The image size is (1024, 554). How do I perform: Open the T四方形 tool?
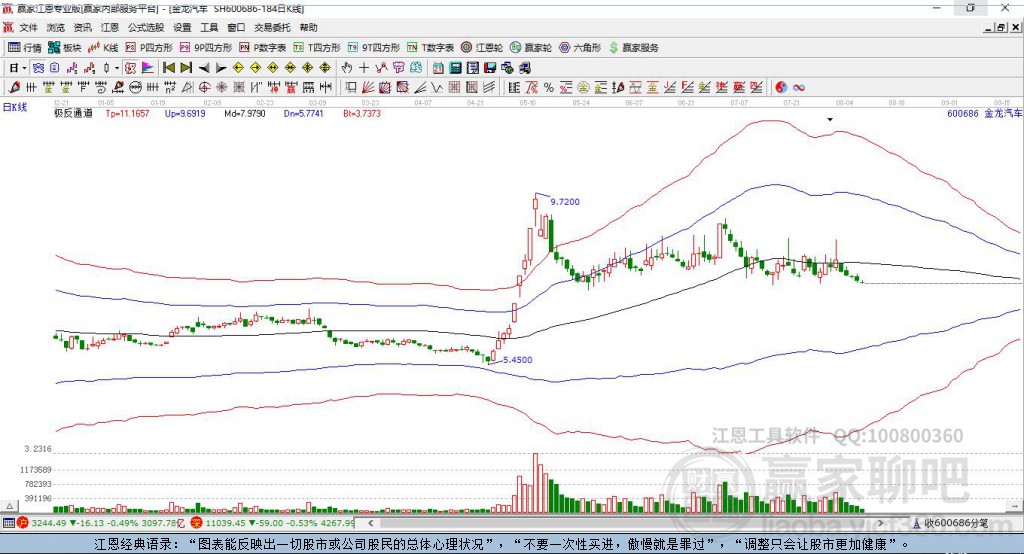[317, 48]
